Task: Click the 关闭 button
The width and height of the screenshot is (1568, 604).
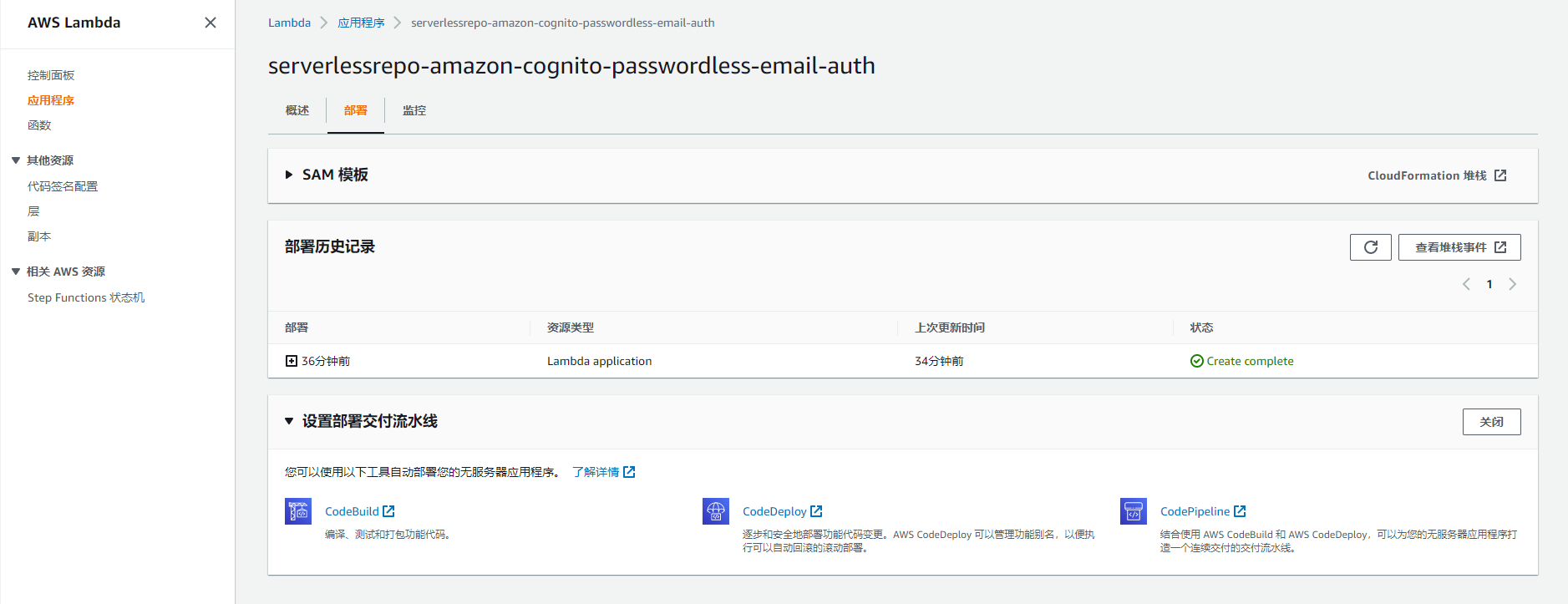Action: coord(1491,422)
